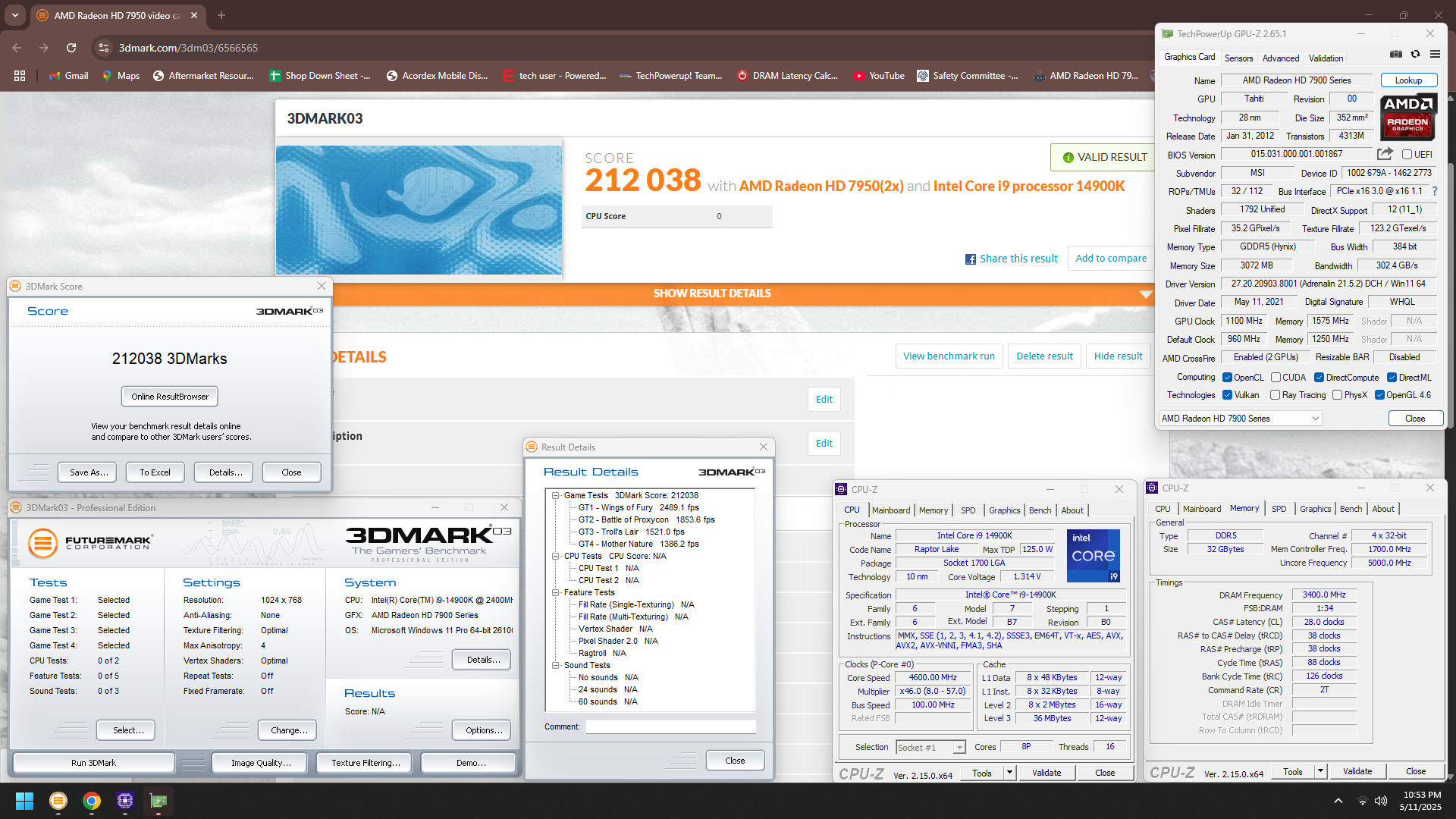Open the Chrome apps grid shortcut
Image resolution: width=1456 pixels, height=819 pixels.
20,76
